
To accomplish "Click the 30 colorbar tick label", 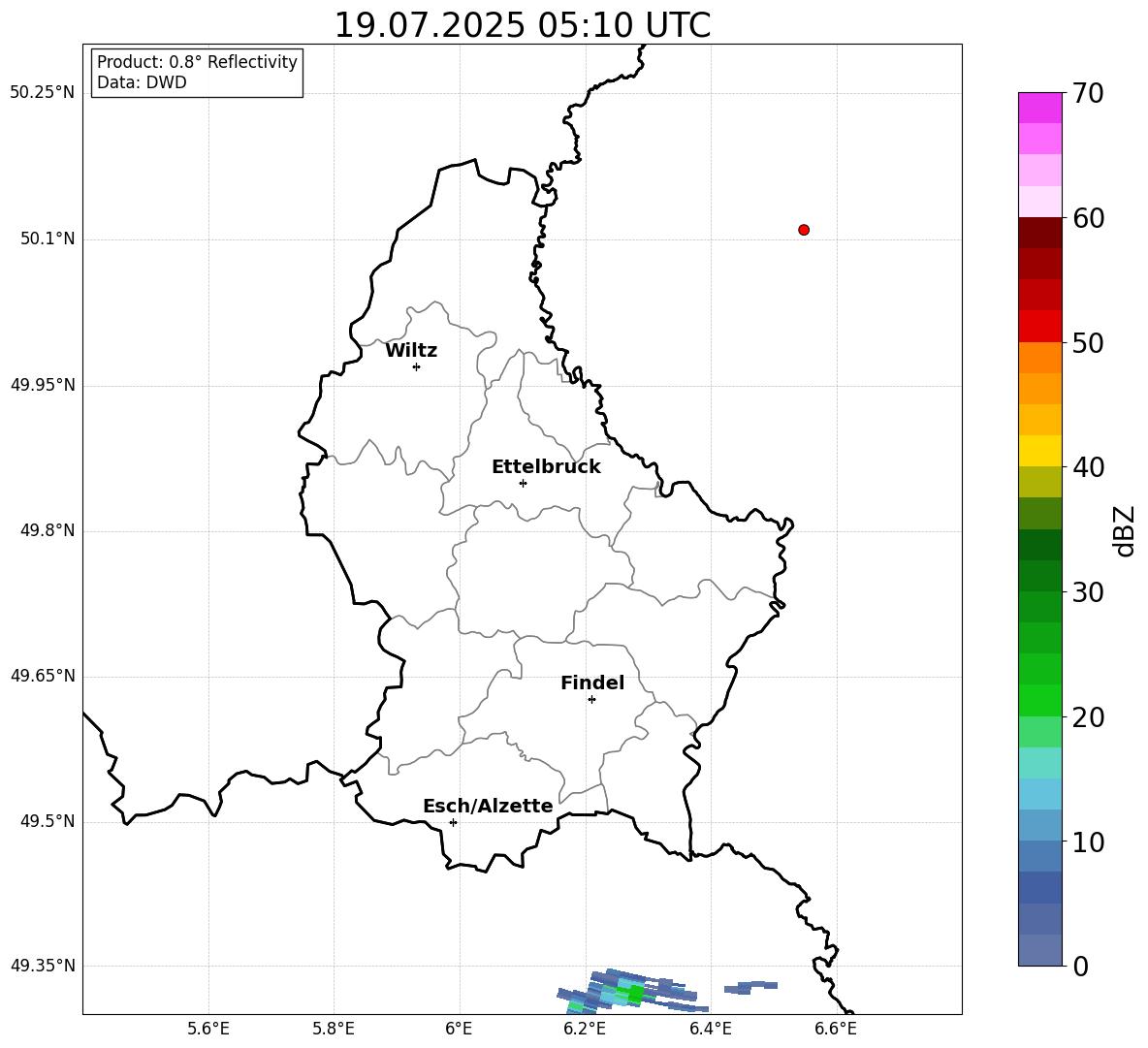I will 1088,592.
